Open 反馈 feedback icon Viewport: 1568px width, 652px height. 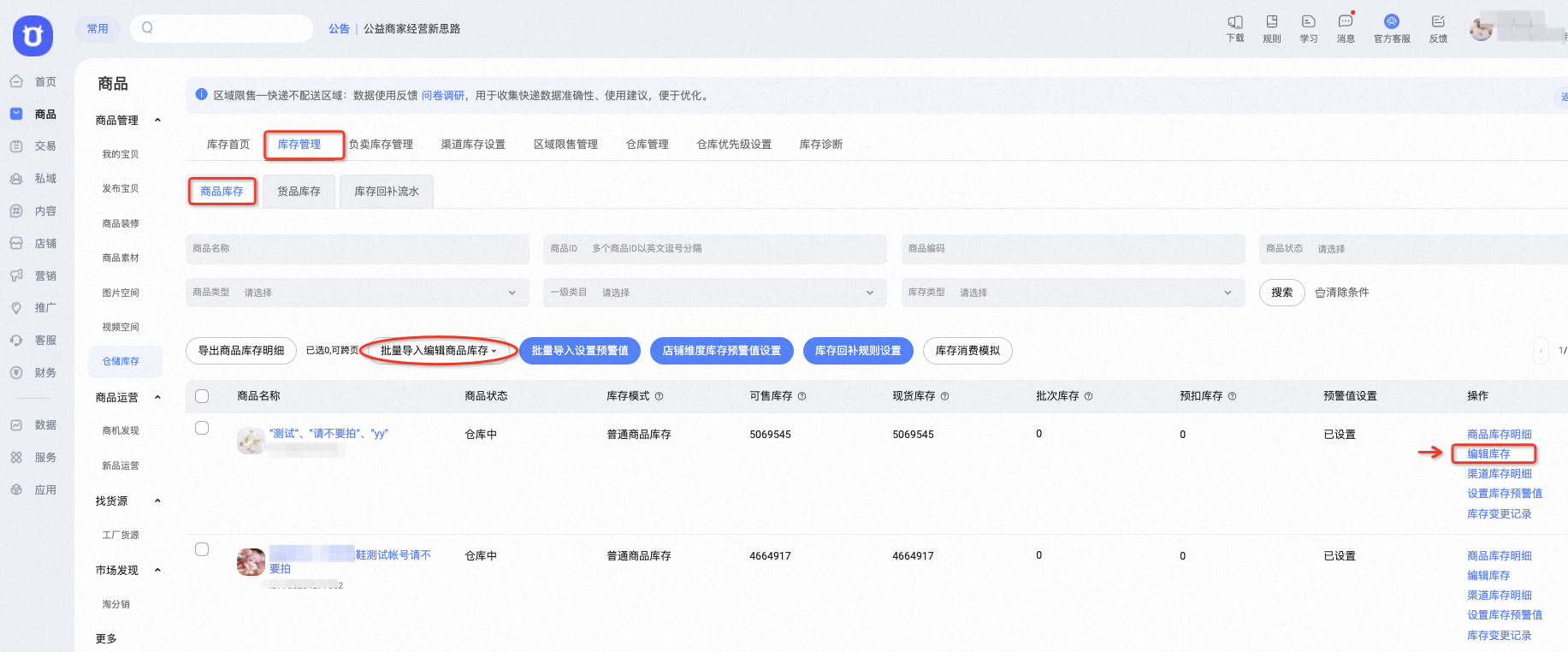click(x=1438, y=22)
